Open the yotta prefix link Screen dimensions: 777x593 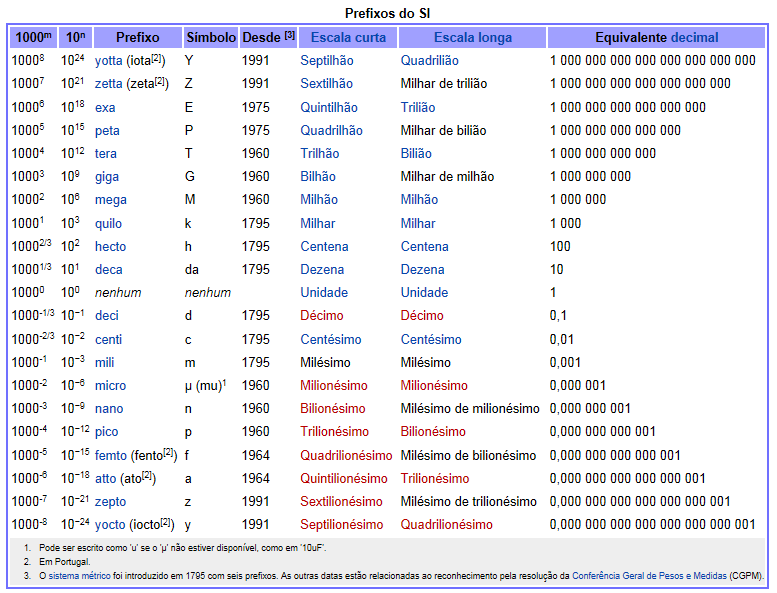pyautogui.click(x=109, y=61)
